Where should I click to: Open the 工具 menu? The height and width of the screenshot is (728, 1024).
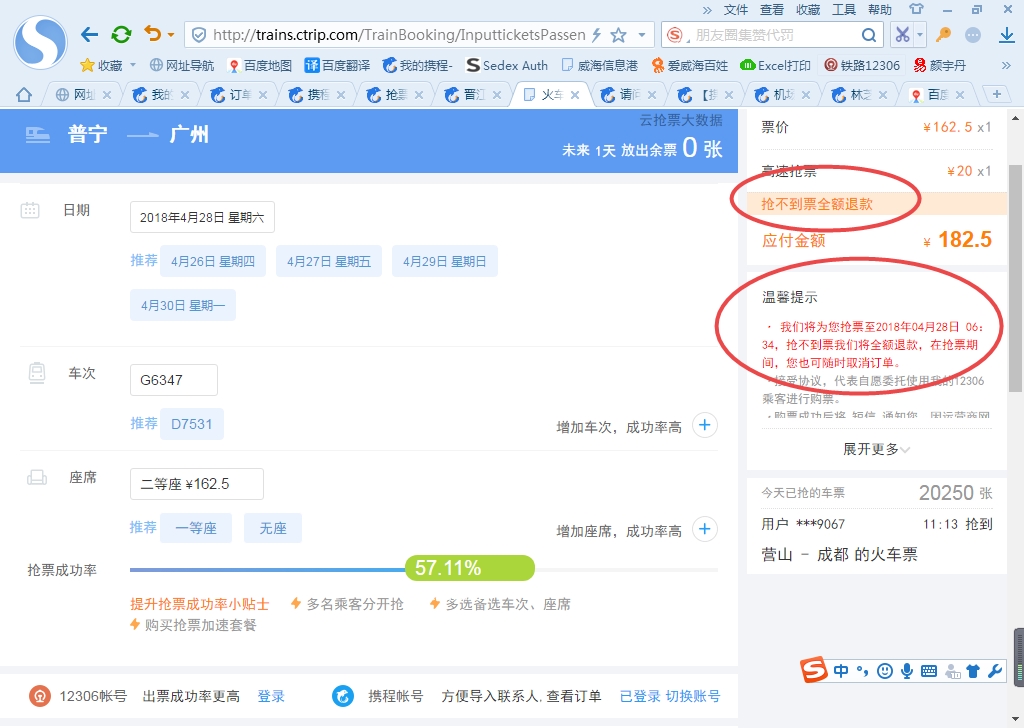click(x=844, y=9)
